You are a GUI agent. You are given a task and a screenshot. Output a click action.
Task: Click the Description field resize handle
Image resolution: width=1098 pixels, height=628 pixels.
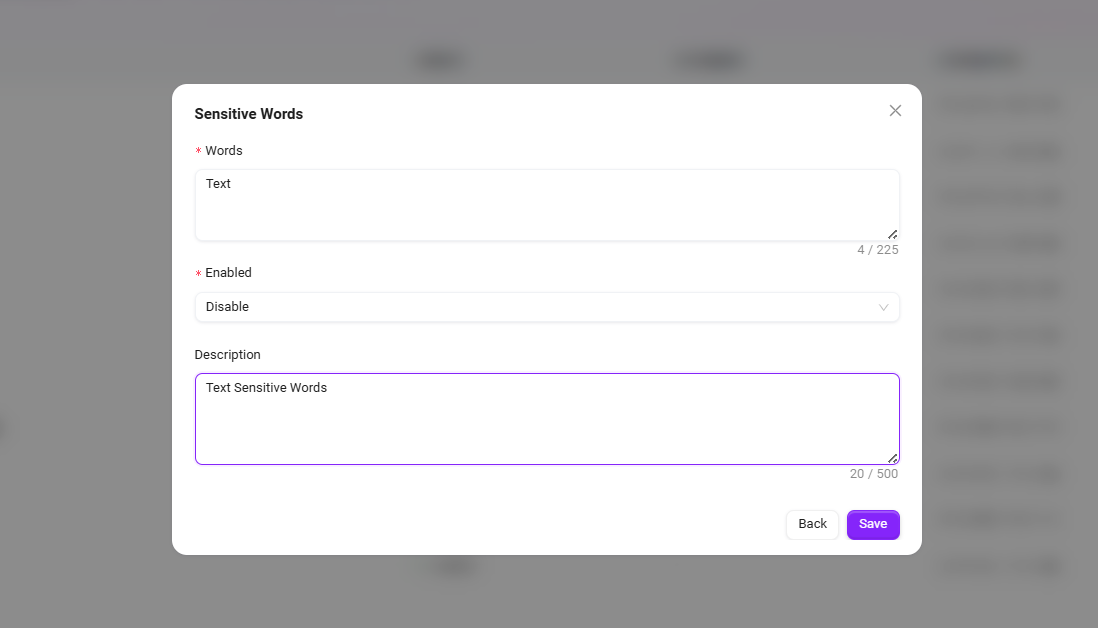point(892,458)
